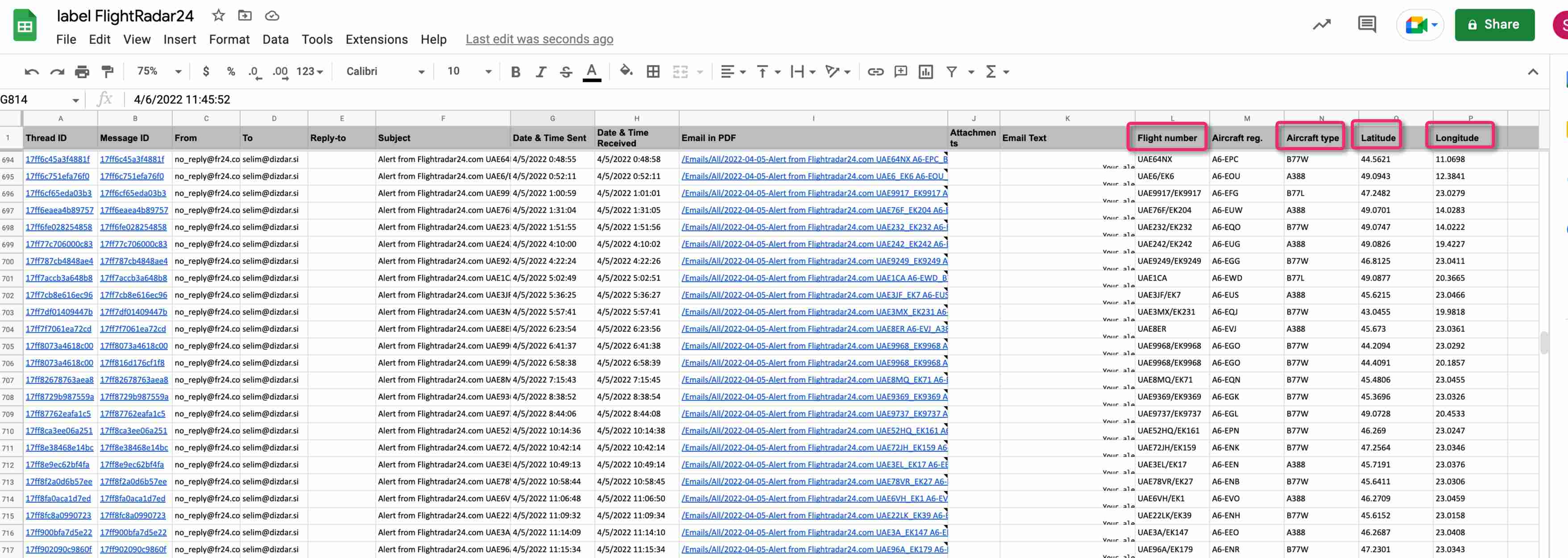1568x558 pixels.
Task: Open the font size 10 dropdown
Action: point(469,71)
